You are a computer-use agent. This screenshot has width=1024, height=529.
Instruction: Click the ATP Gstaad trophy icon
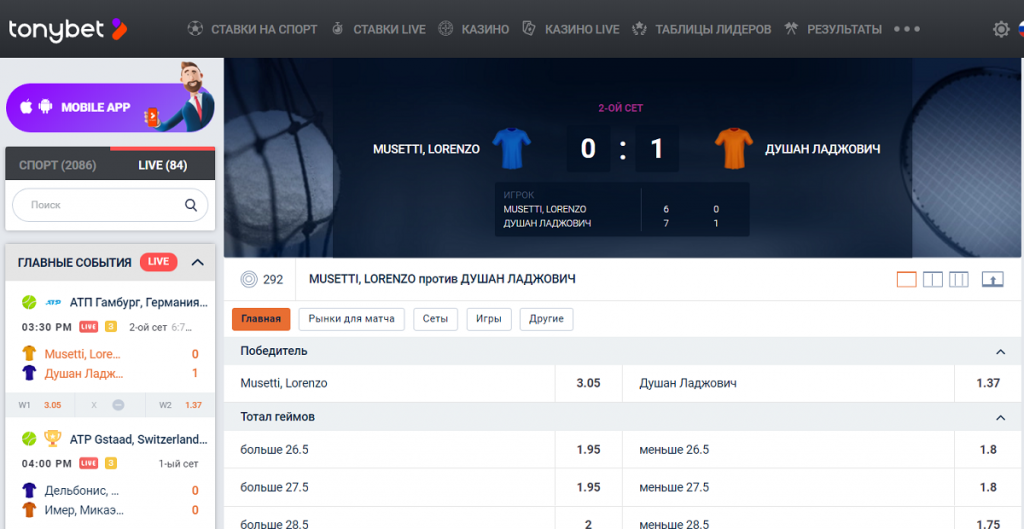[x=52, y=439]
